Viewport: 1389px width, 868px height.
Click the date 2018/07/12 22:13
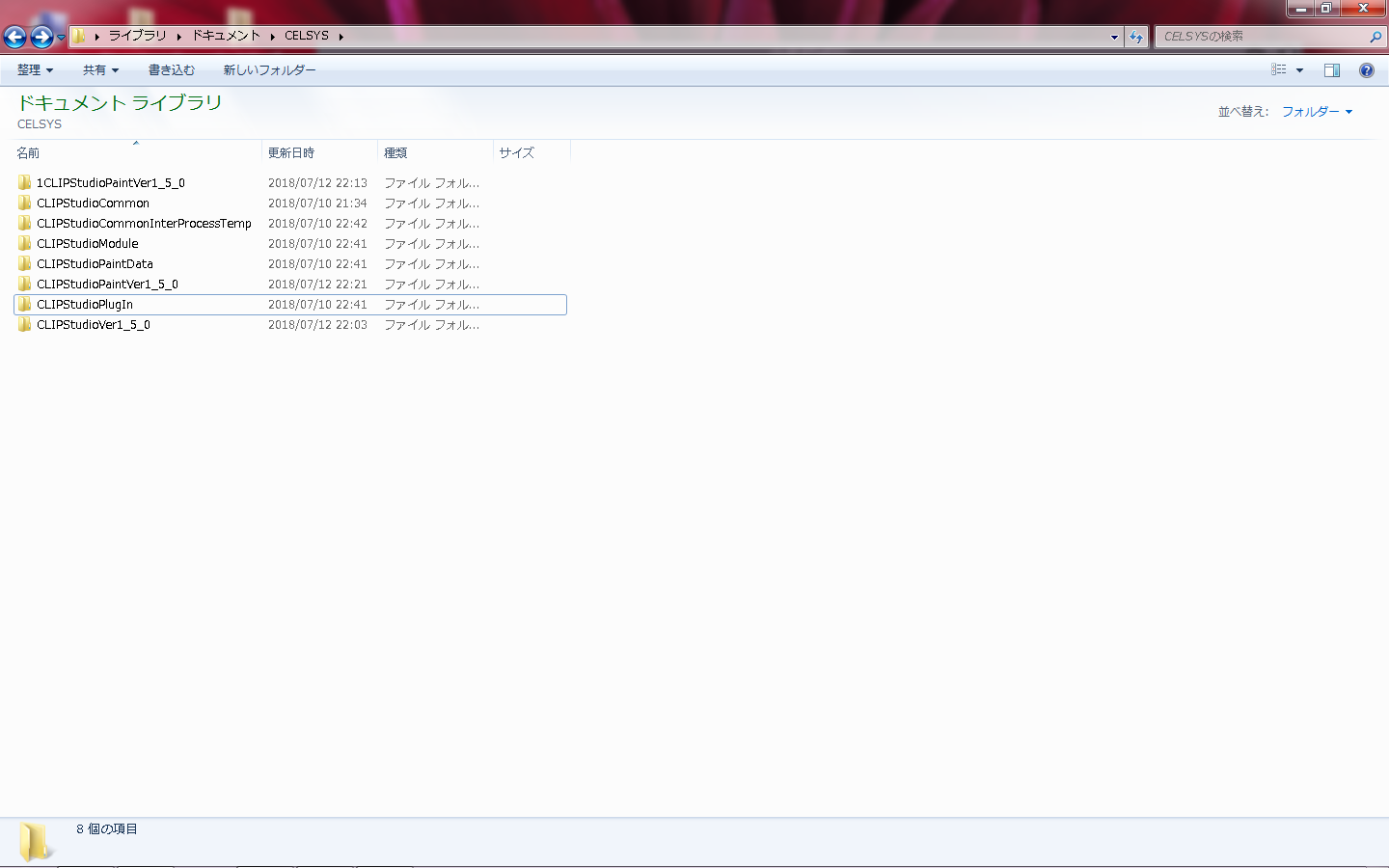click(317, 183)
